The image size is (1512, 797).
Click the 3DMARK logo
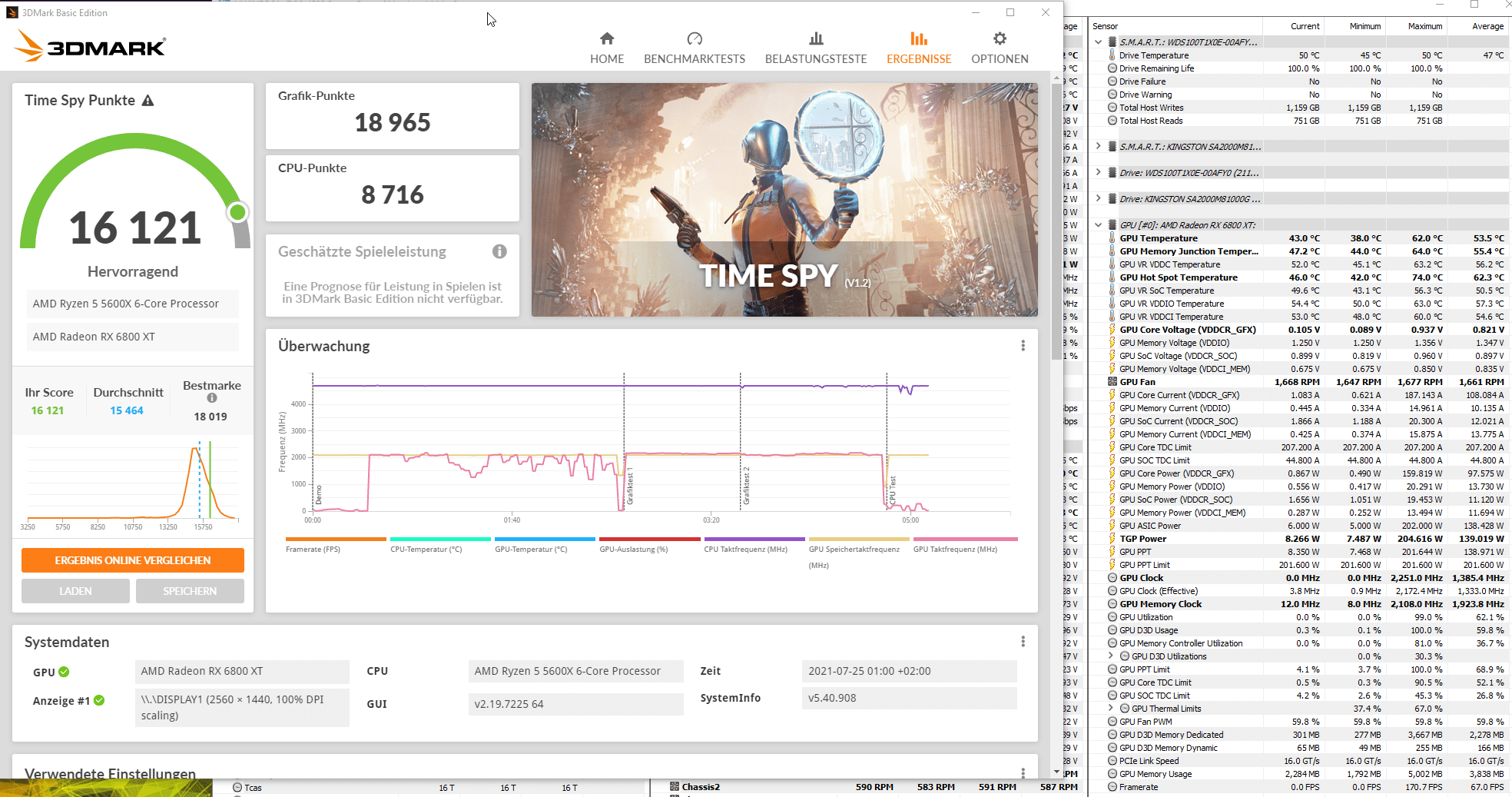coord(90,45)
